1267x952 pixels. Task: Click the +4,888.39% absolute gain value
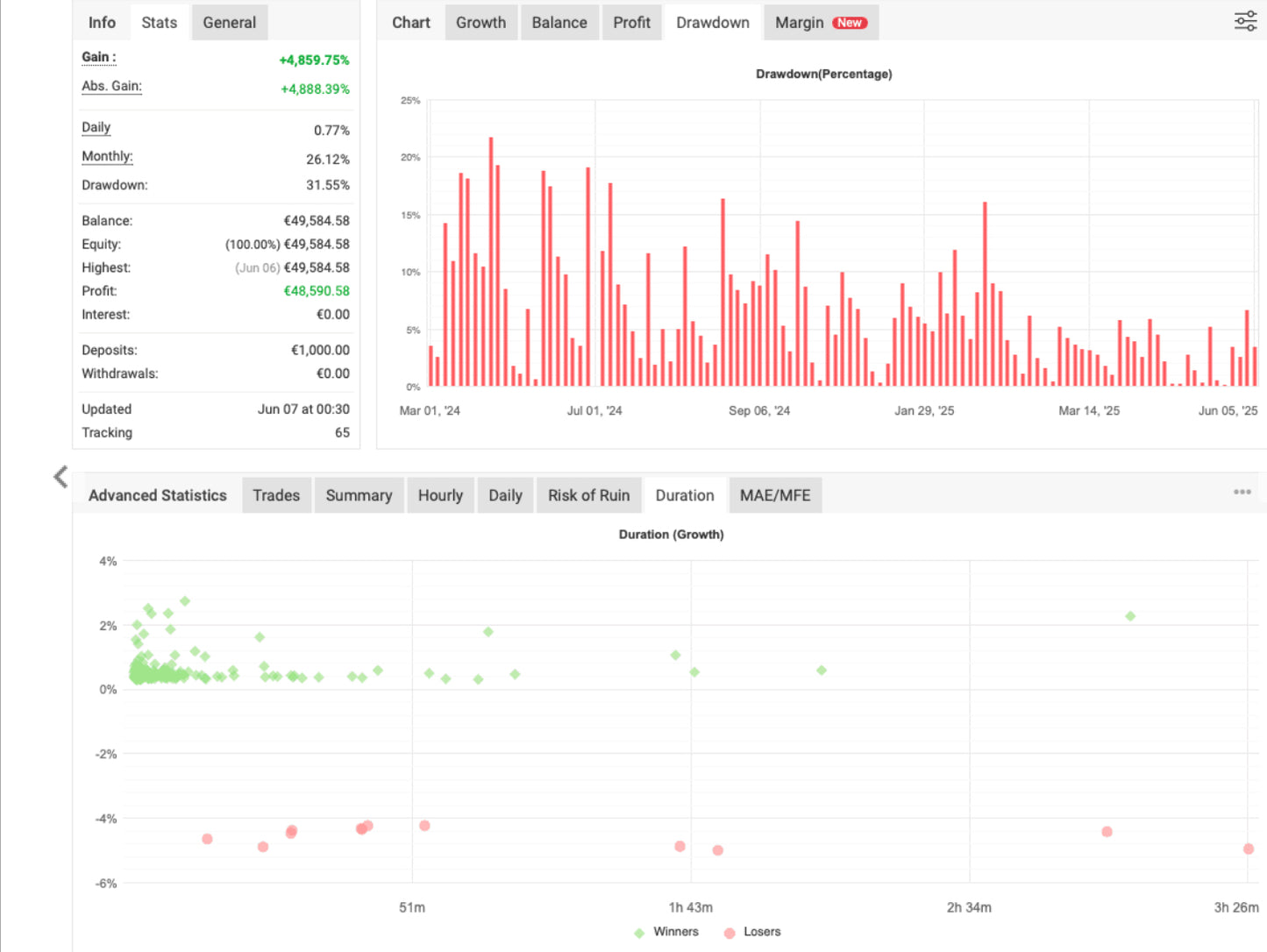(x=315, y=89)
